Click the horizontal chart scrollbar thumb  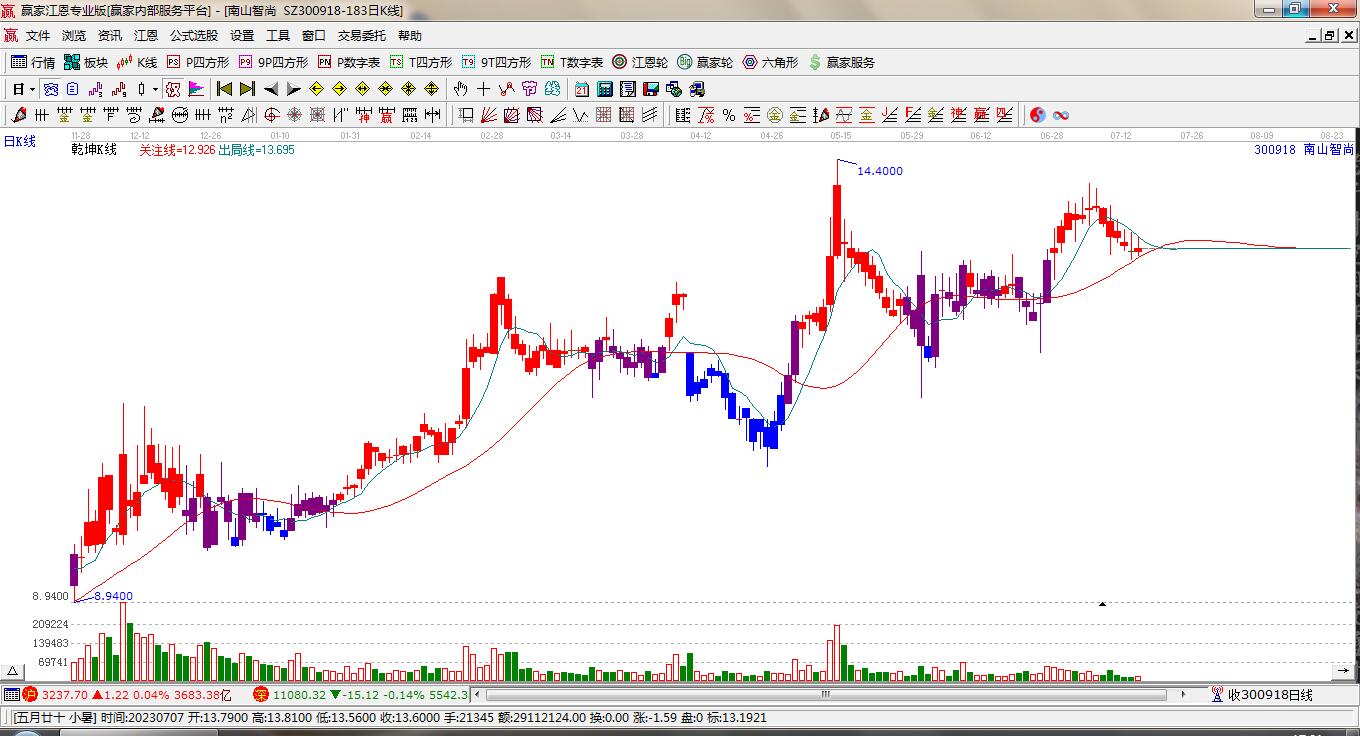click(826, 694)
